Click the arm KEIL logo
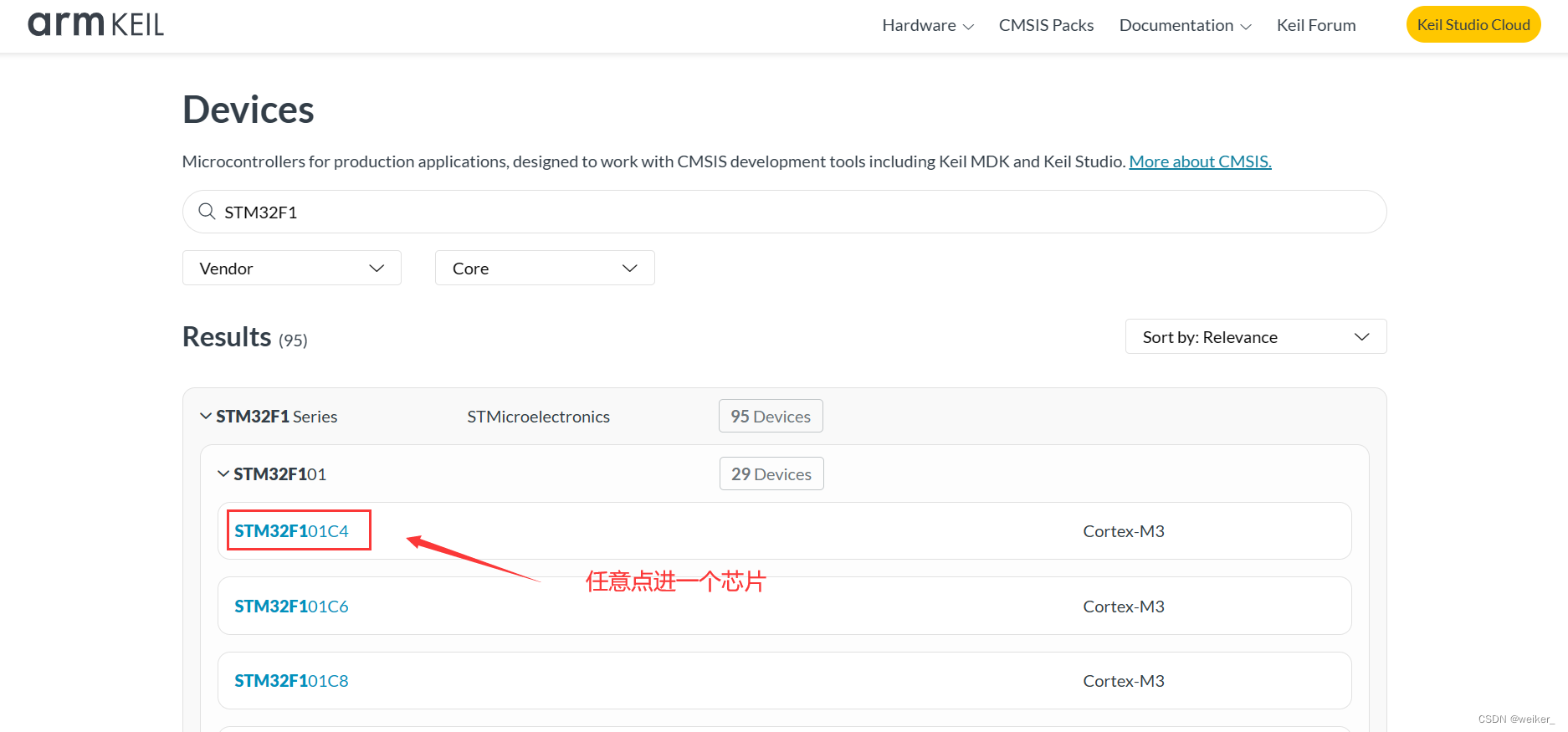The image size is (1568, 732). [95, 24]
